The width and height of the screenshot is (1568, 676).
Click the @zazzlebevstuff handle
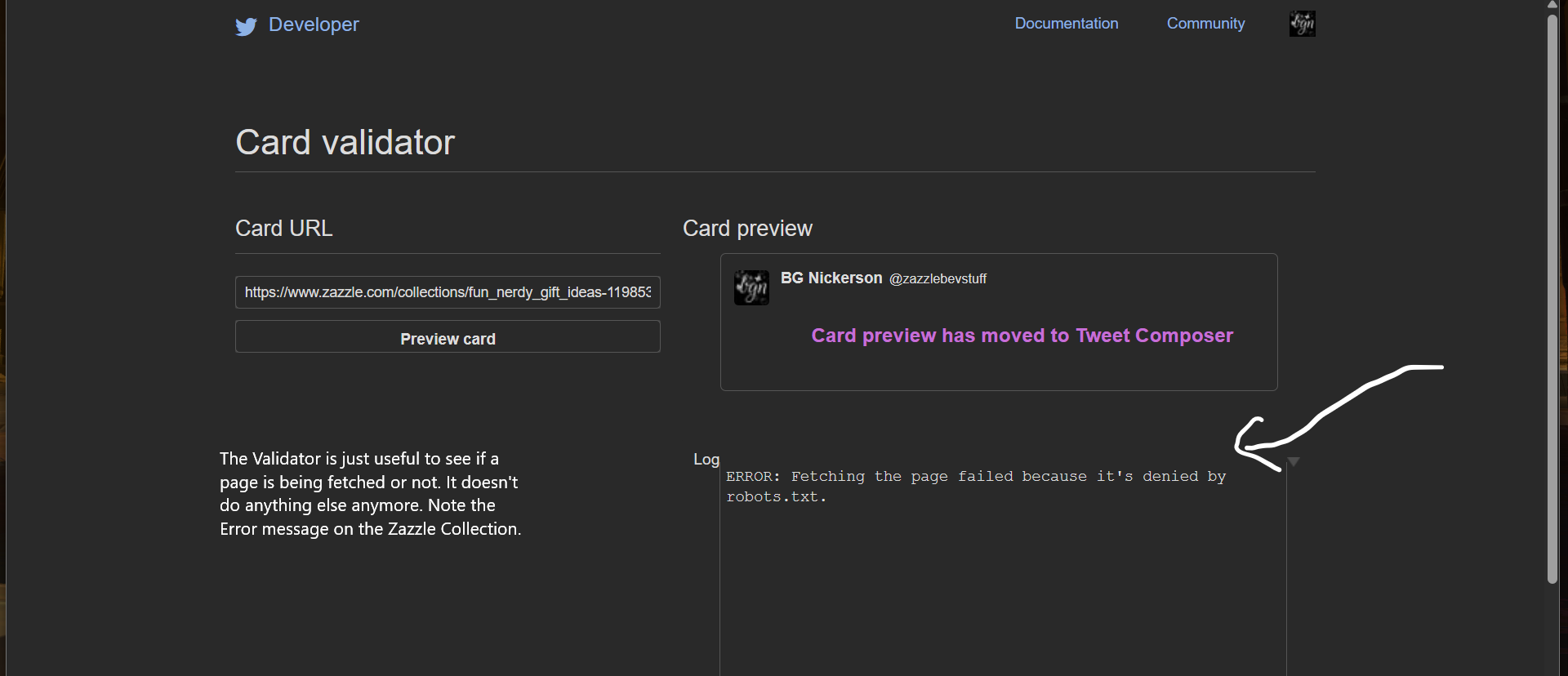click(x=938, y=279)
